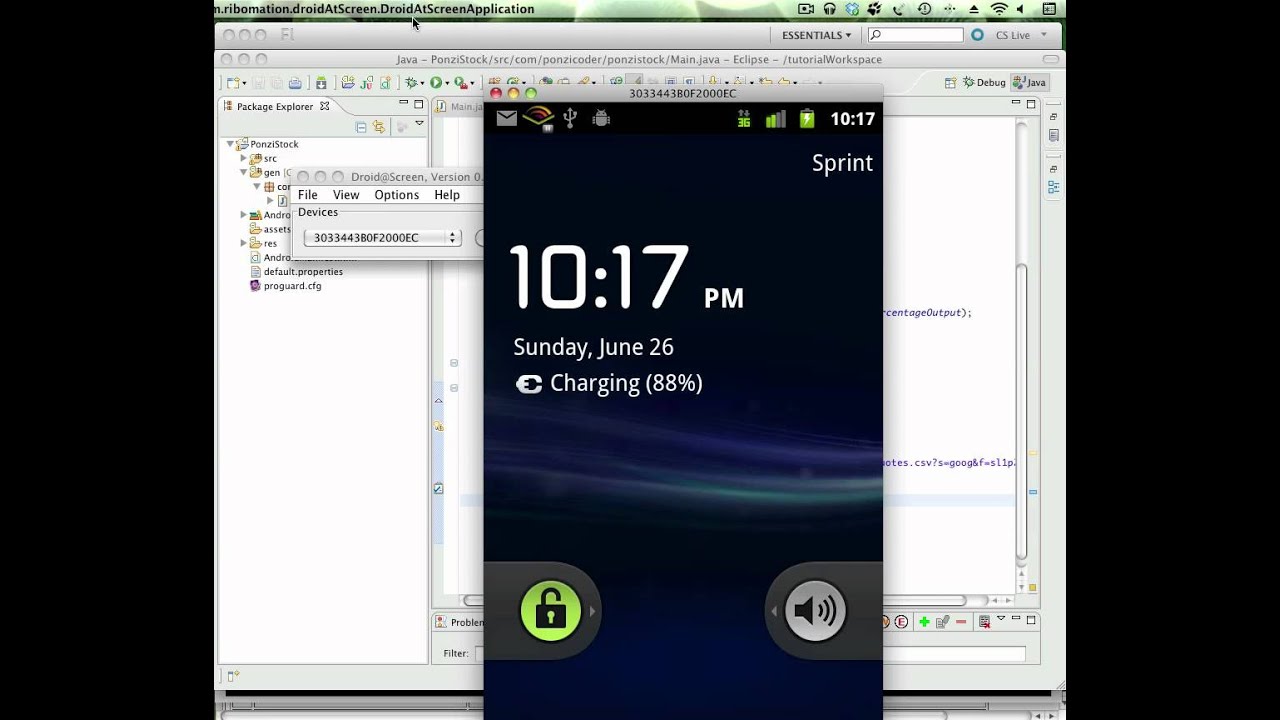Image resolution: width=1280 pixels, height=720 pixels.
Task: Click the New JUnit test project icon
Action: click(x=366, y=83)
